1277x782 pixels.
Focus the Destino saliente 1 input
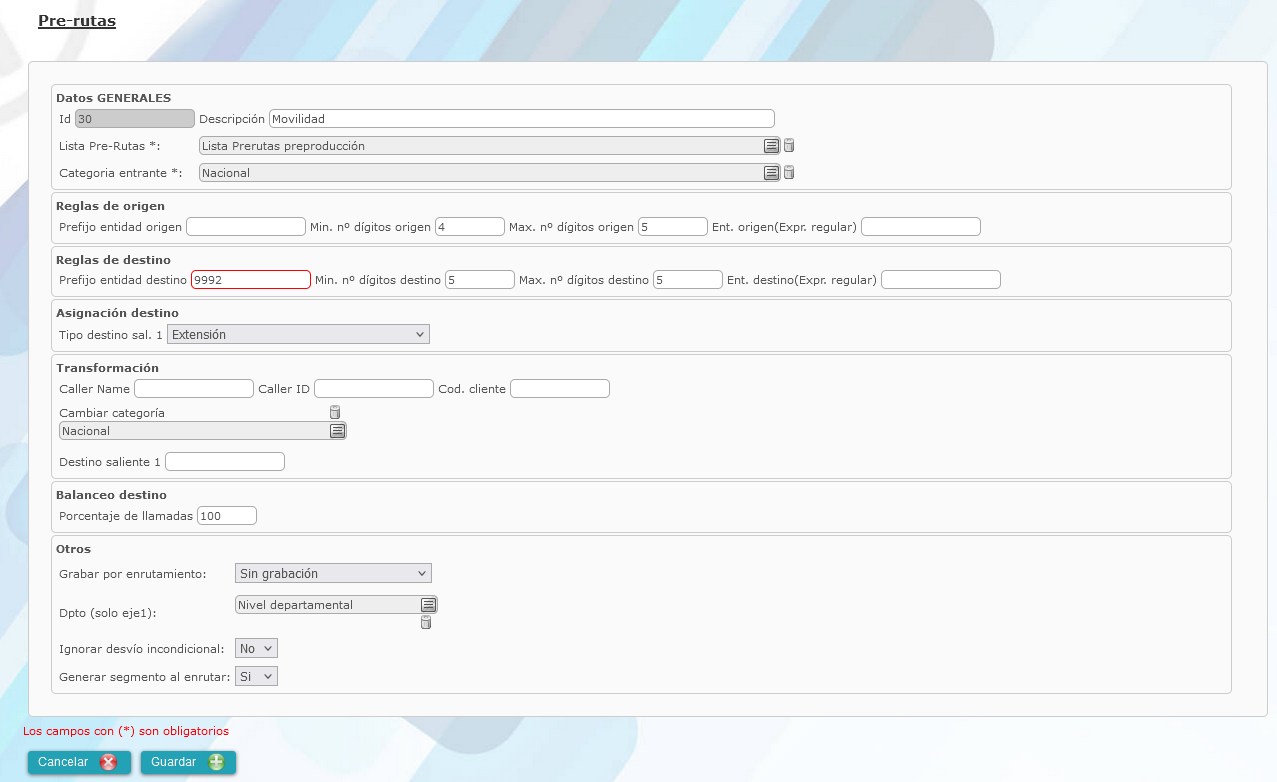(x=225, y=462)
